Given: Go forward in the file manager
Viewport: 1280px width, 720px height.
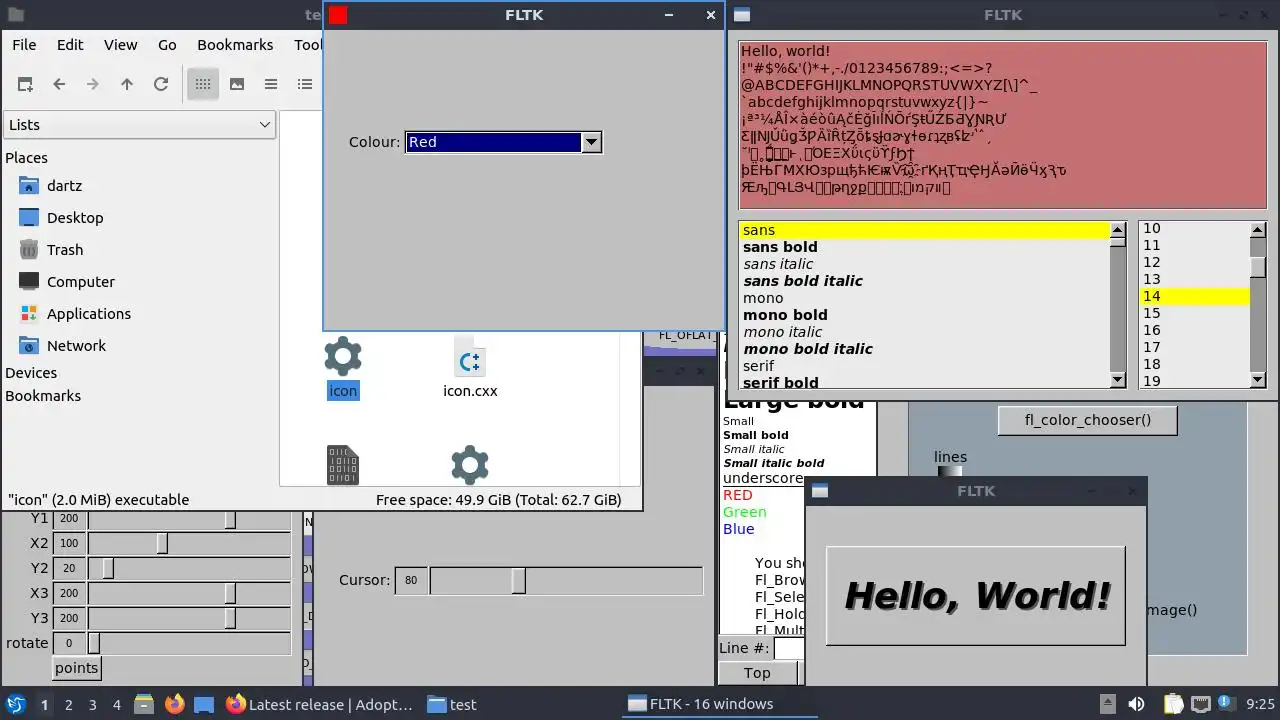Looking at the screenshot, I should [93, 84].
